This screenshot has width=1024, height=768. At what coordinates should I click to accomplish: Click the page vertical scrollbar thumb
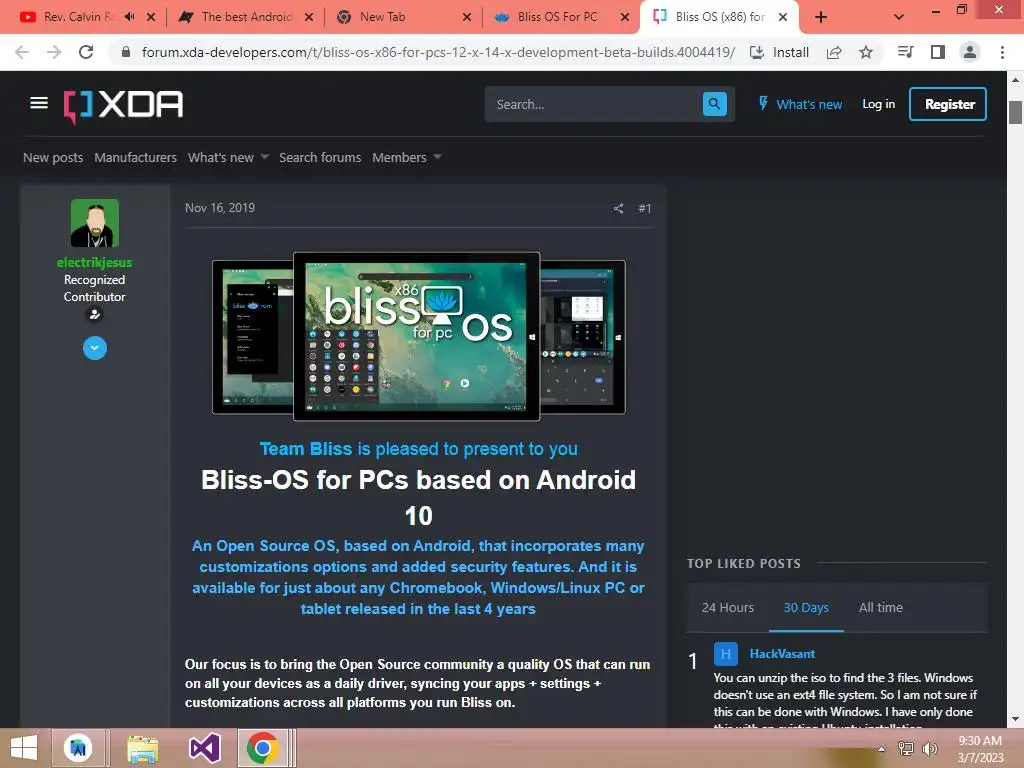1015,112
